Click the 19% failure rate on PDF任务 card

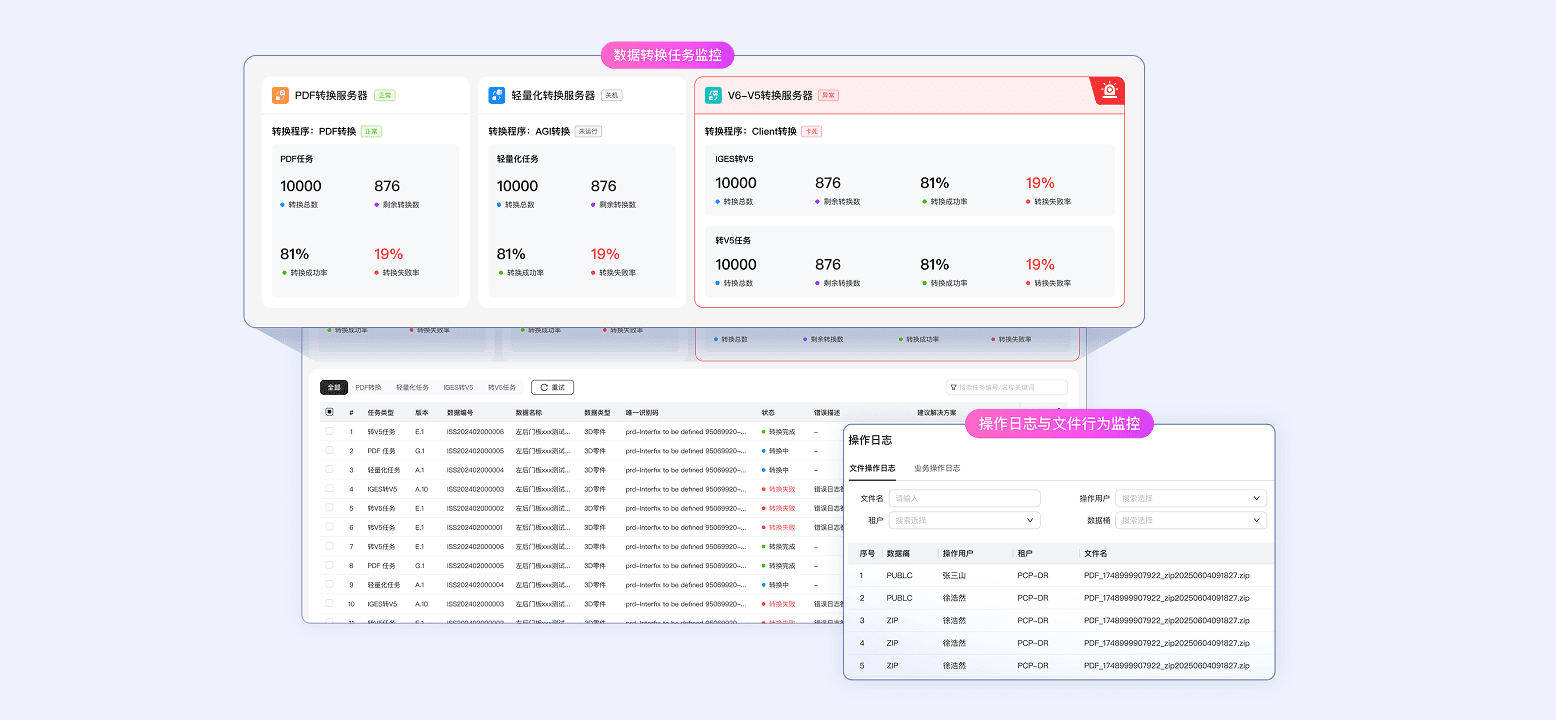coord(387,253)
